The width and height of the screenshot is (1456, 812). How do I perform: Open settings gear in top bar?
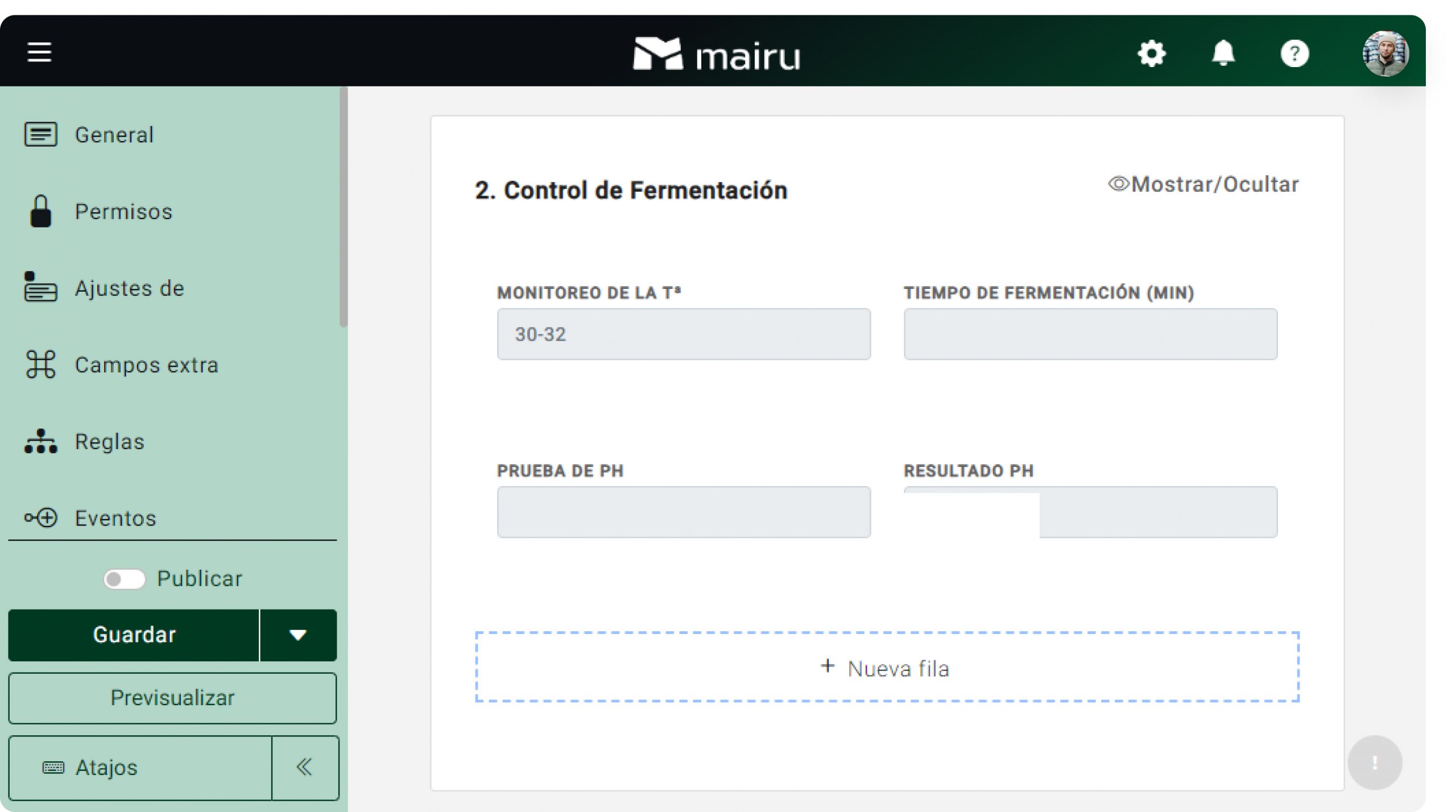(x=1152, y=54)
